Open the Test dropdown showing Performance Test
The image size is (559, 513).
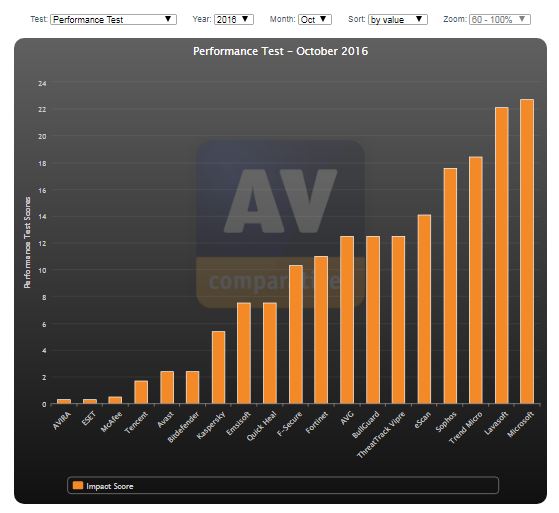pyautogui.click(x=113, y=19)
